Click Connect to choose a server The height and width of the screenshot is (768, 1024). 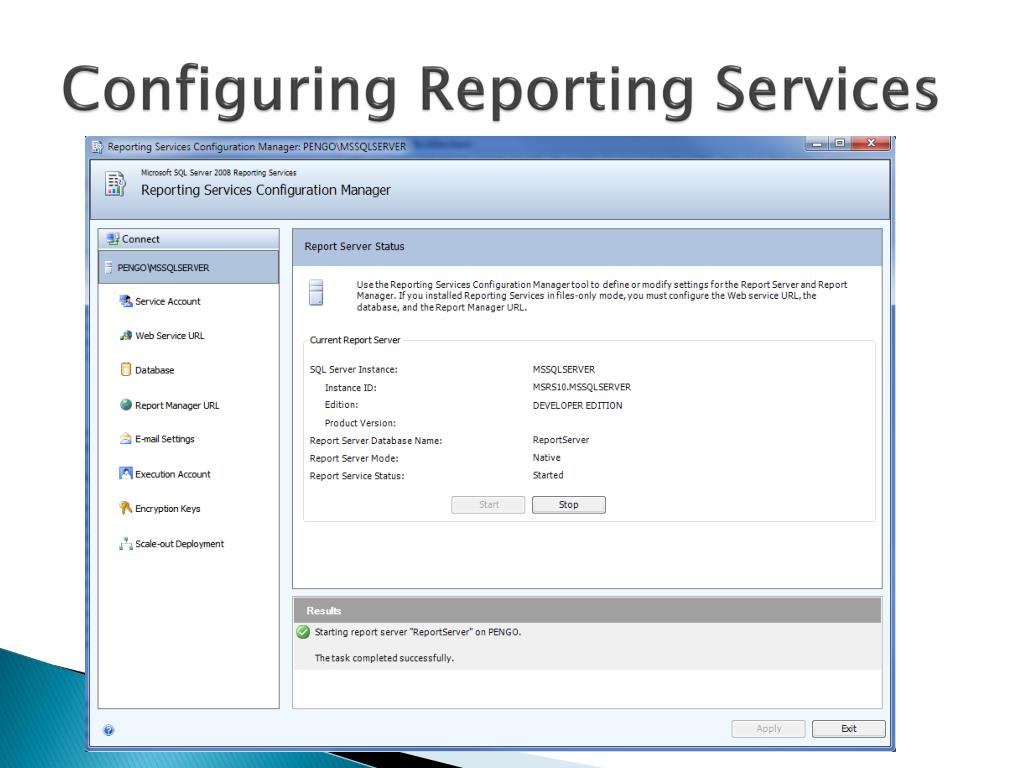[x=189, y=239]
